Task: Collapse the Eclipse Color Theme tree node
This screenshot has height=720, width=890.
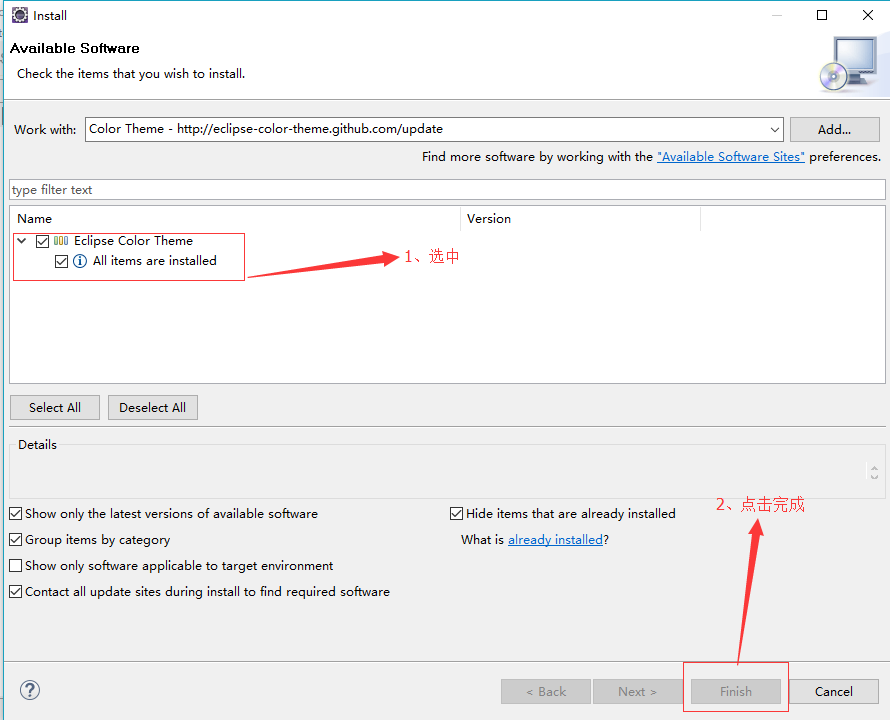Action: click(22, 241)
